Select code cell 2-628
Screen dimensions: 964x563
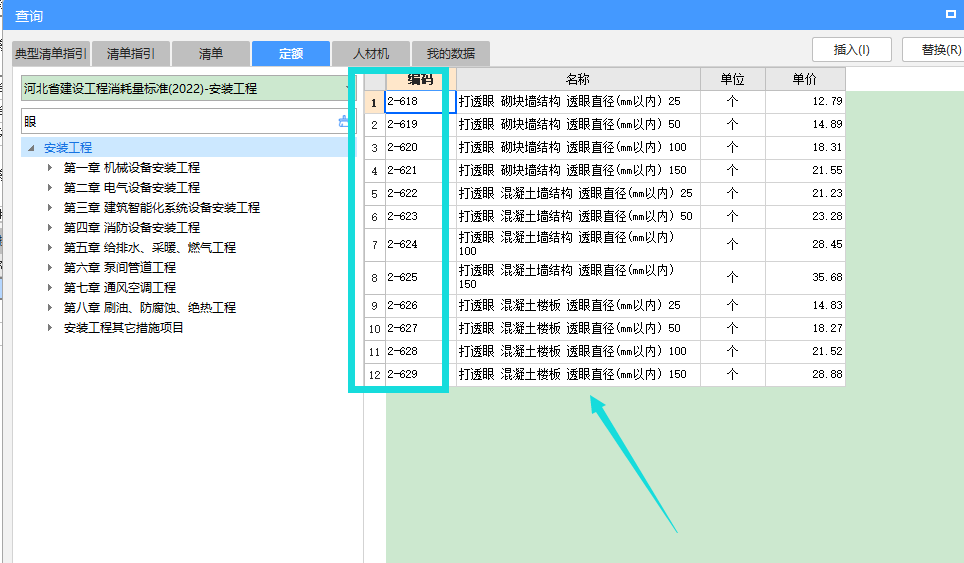click(x=421, y=352)
